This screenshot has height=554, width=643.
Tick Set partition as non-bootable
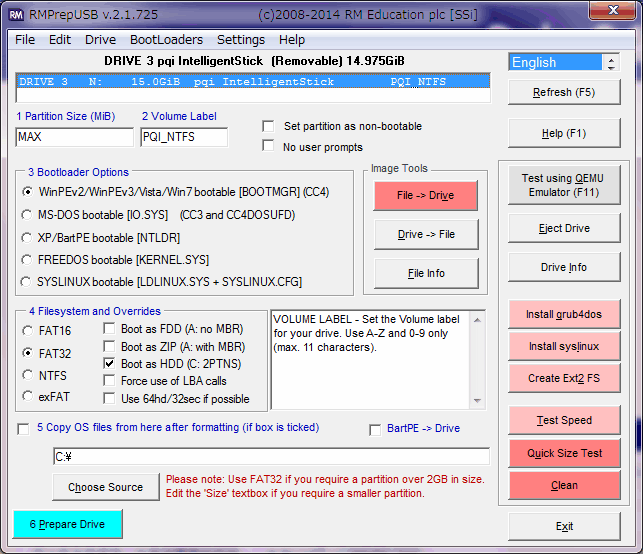coord(268,126)
